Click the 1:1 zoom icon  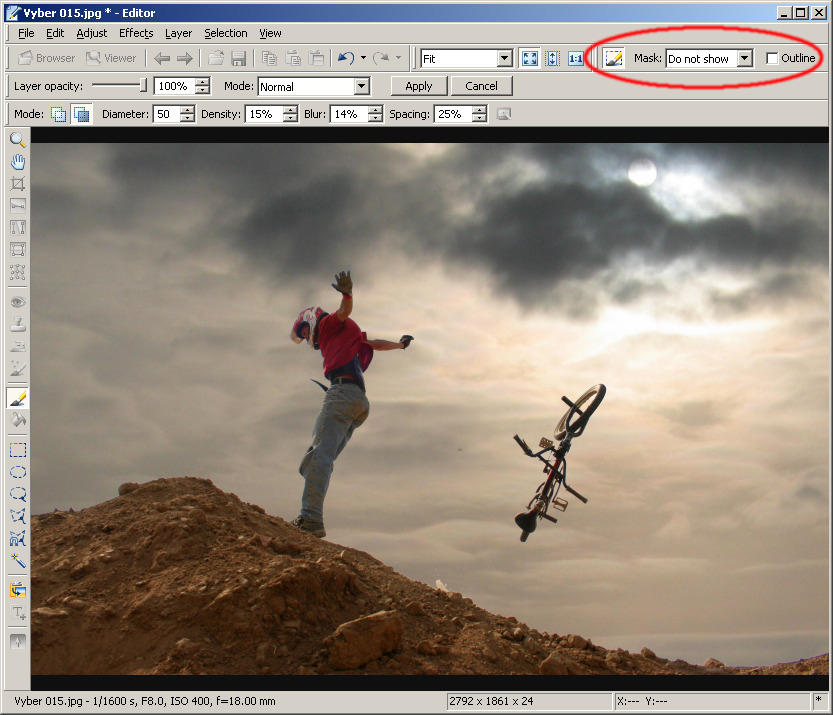[576, 59]
